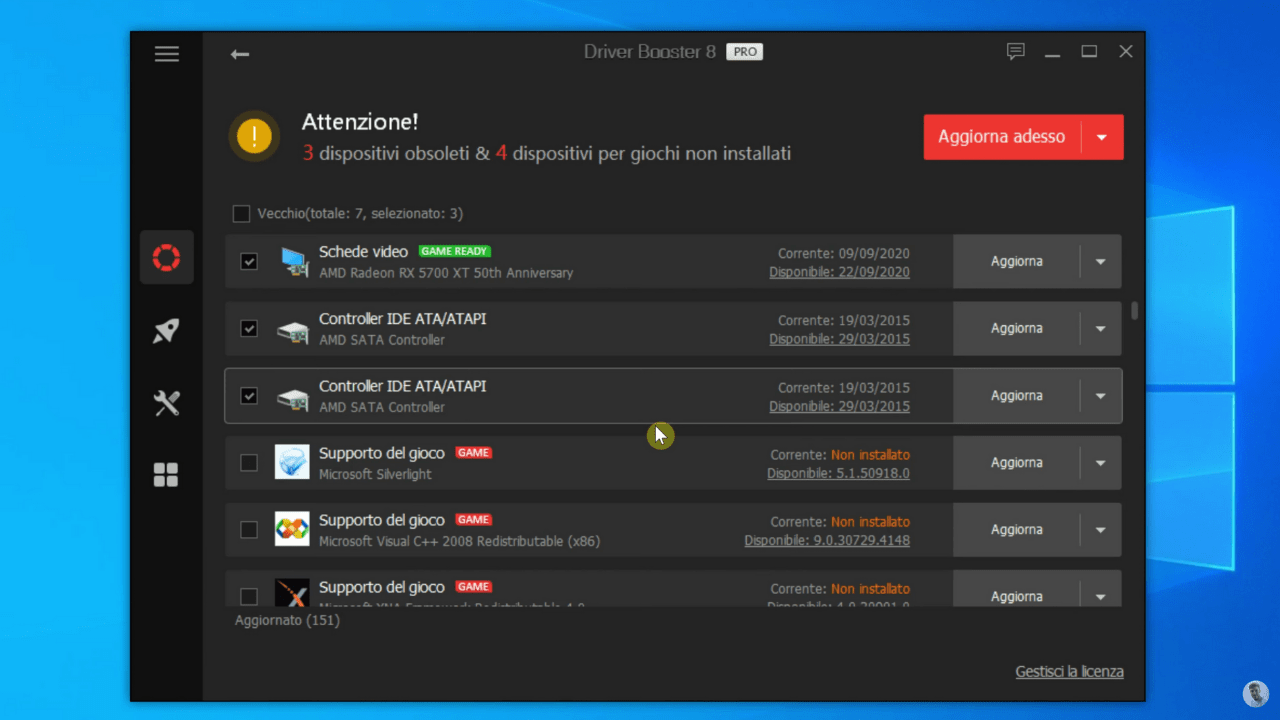Click the Corrente: 09/09/2020 text

tap(844, 253)
